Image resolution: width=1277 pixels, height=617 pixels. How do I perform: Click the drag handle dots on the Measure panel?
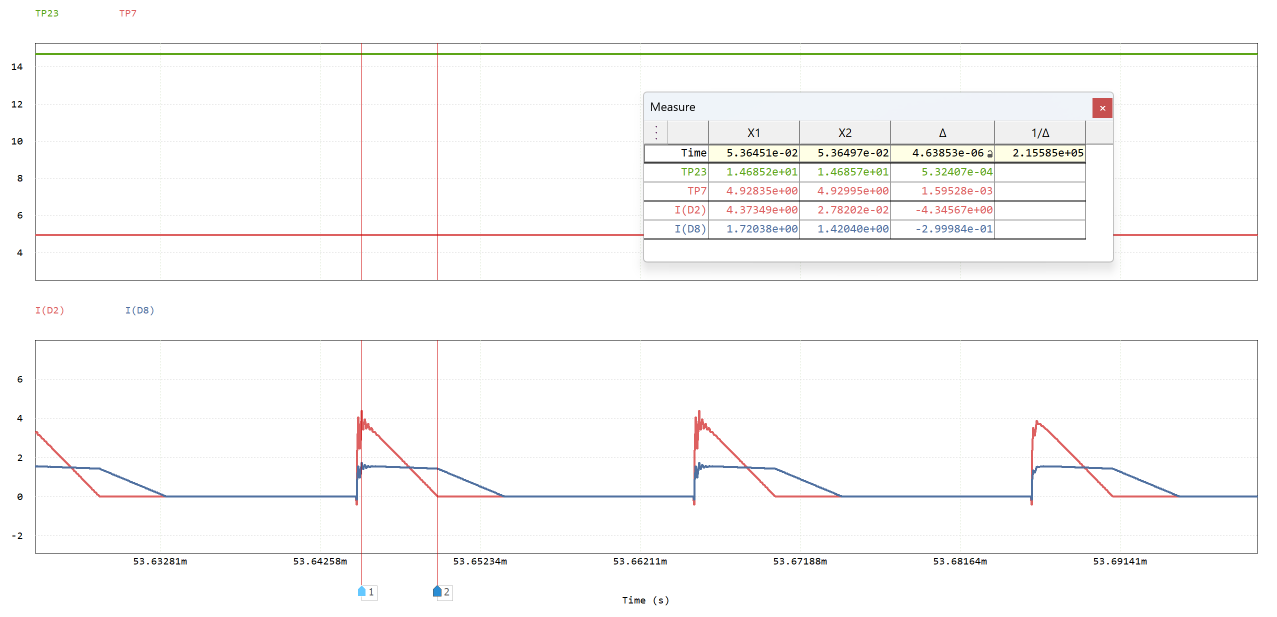coord(655,131)
